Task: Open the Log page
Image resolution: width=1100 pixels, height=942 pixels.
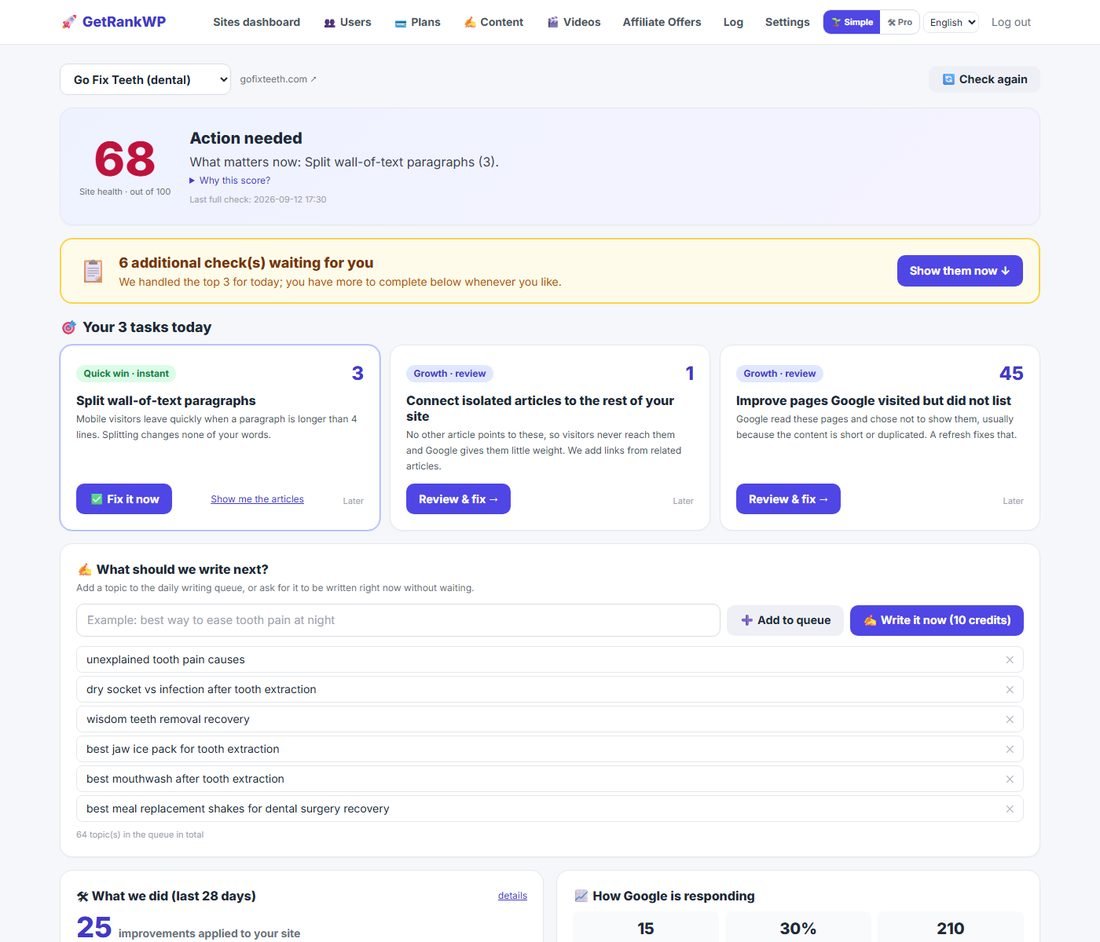Action: (733, 22)
